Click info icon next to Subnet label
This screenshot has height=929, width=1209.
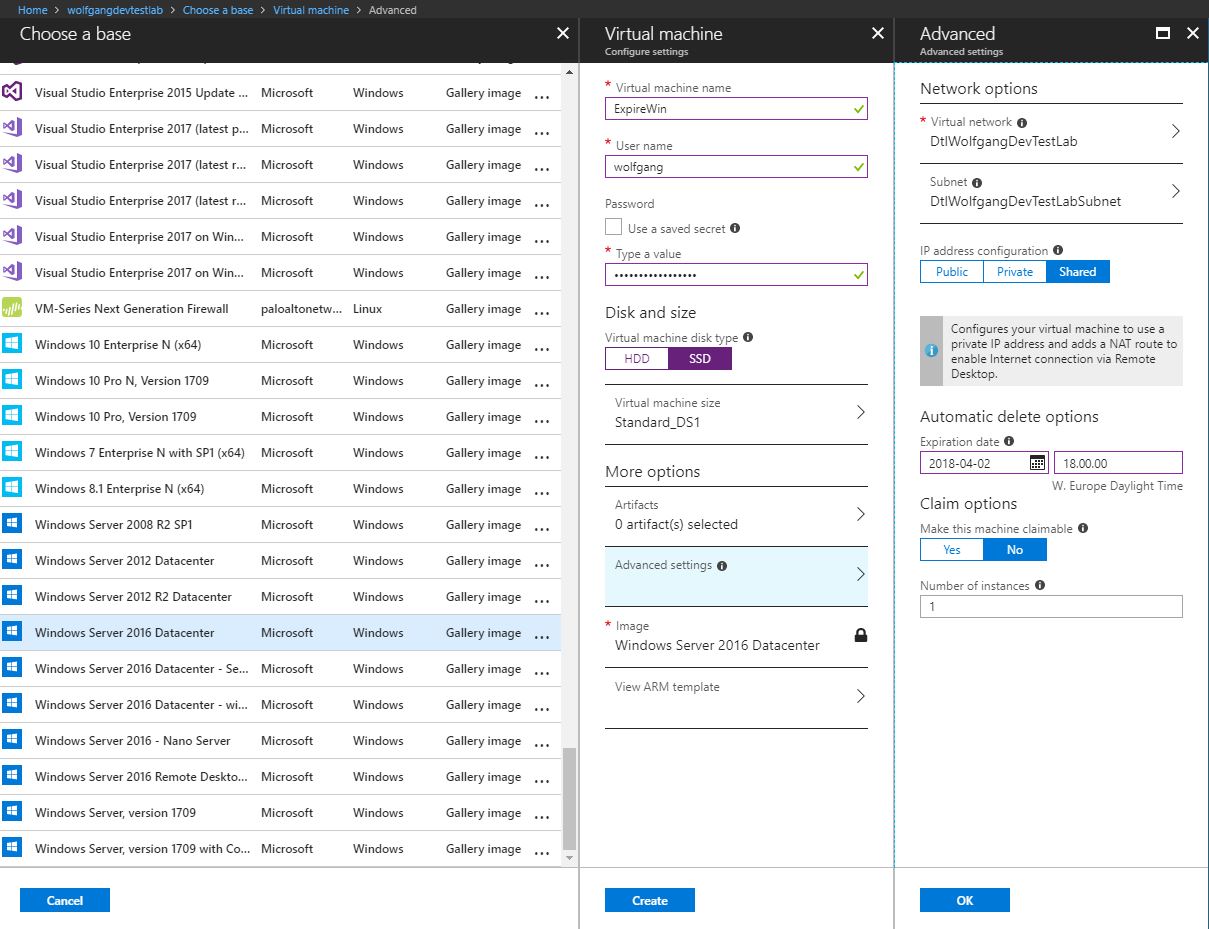coord(977,183)
